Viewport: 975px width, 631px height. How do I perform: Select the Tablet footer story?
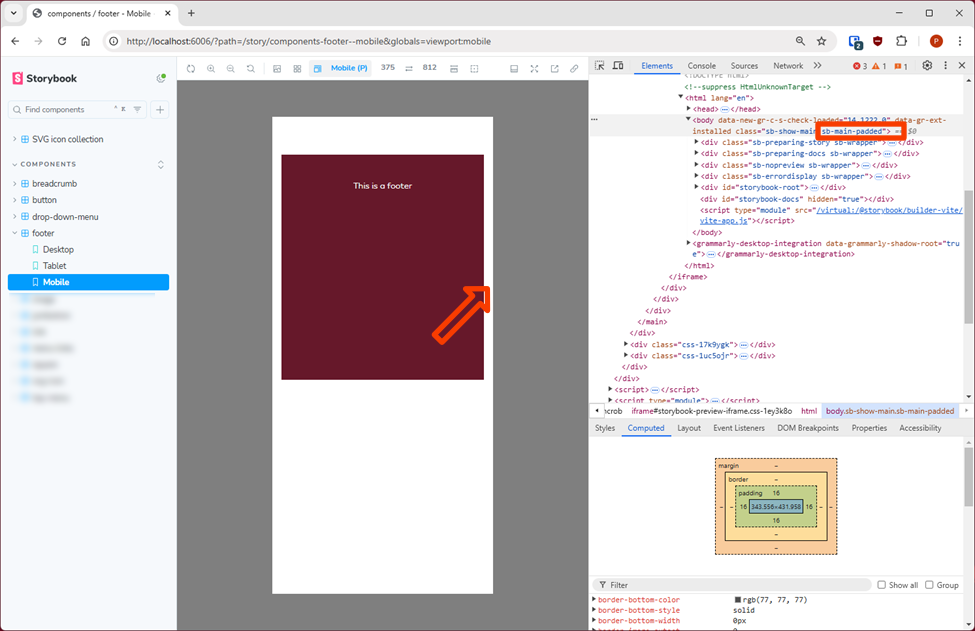click(54, 265)
